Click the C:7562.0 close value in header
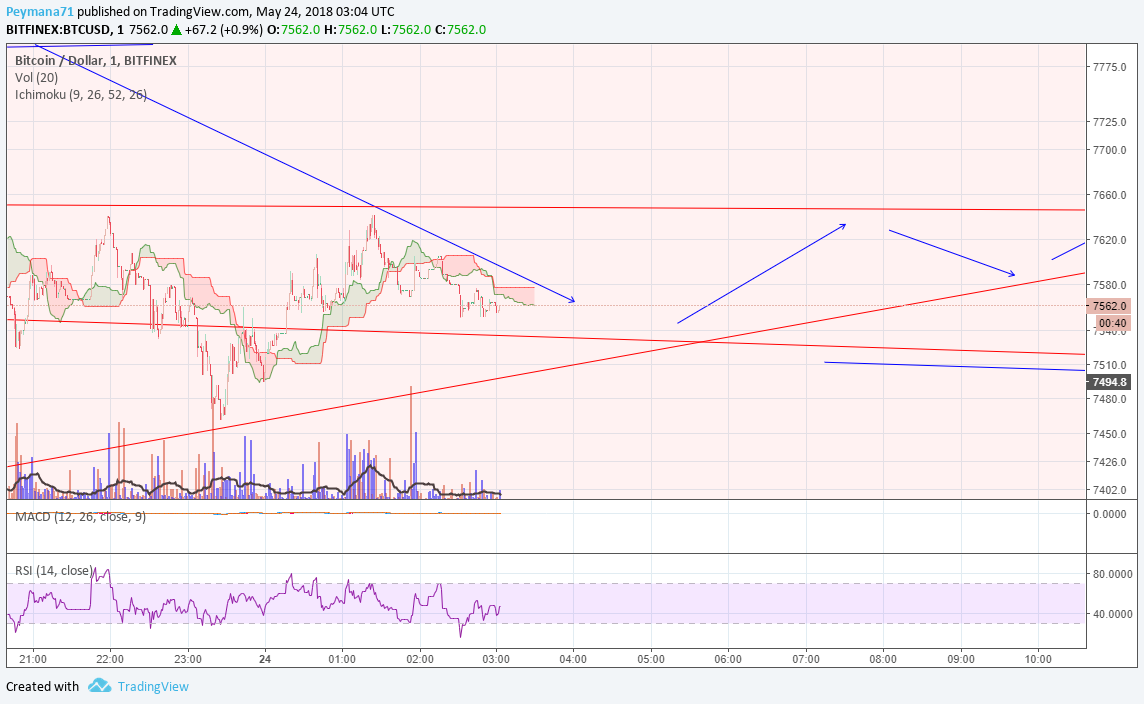 tap(460, 30)
